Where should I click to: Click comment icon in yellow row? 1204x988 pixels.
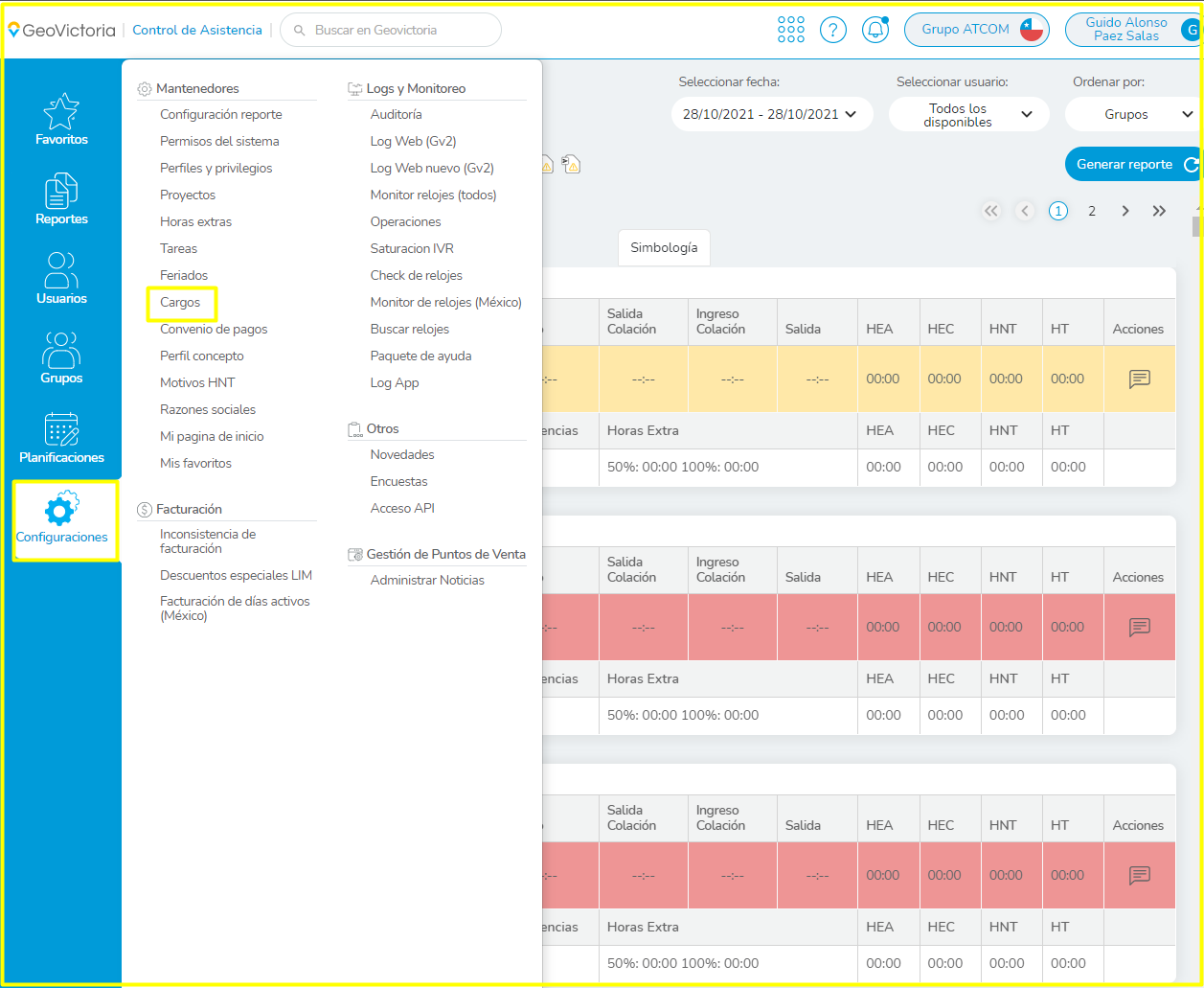click(1139, 379)
